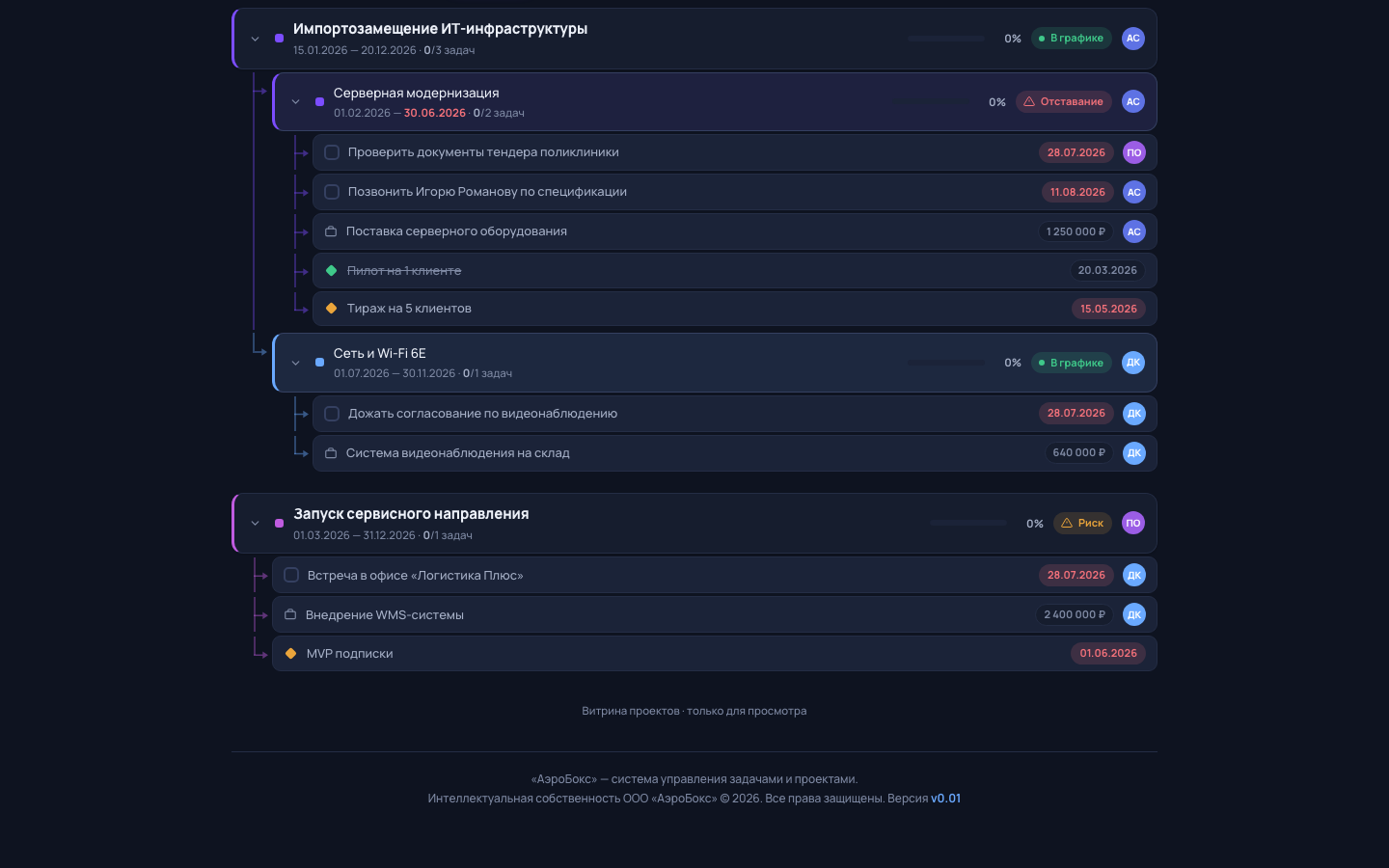Click АС avatar on Импортозамещение project row
The width and height of the screenshot is (1389, 868).
coord(1133,39)
